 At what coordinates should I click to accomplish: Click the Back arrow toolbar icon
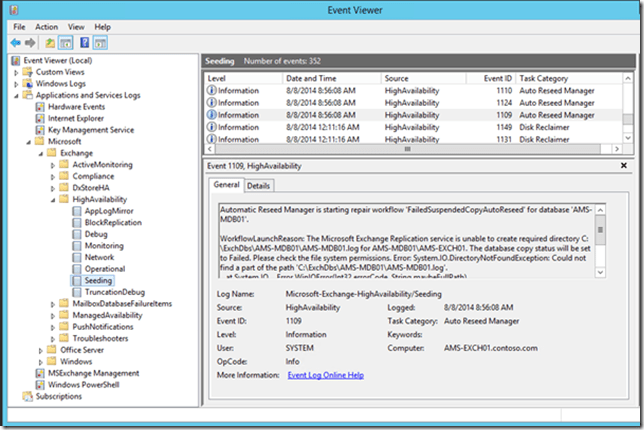click(x=16, y=43)
